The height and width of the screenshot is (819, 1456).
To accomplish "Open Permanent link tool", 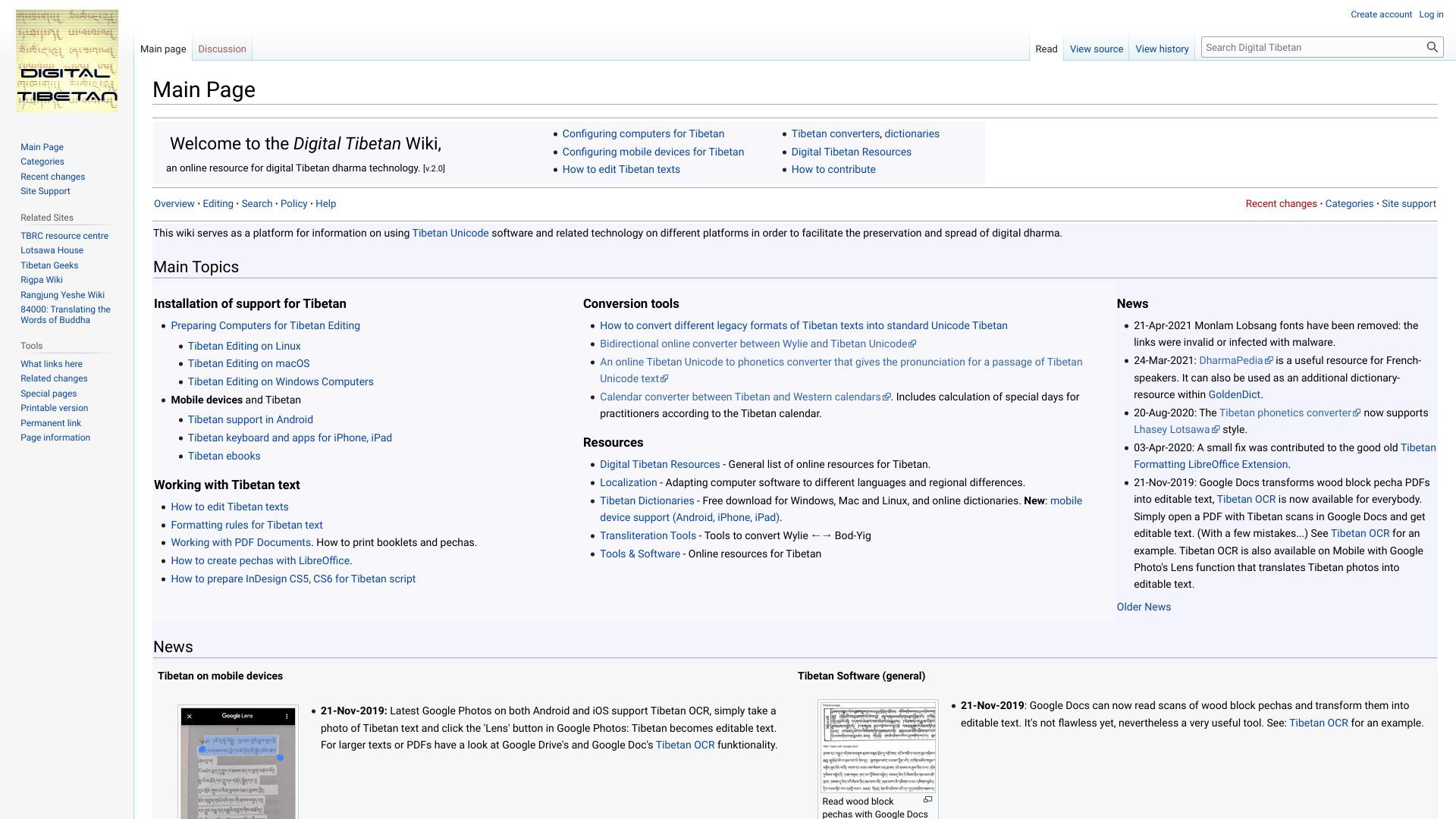I will [x=51, y=423].
